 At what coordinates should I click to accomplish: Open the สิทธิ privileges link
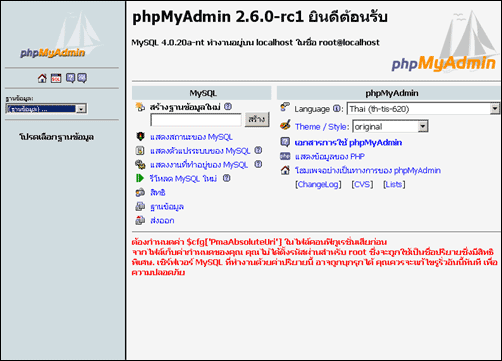click(158, 193)
